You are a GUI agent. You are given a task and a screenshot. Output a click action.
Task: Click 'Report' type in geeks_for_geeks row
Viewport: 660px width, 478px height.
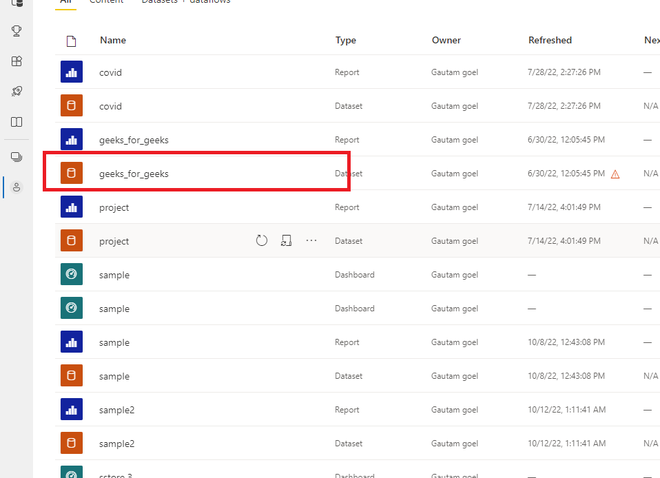point(347,140)
